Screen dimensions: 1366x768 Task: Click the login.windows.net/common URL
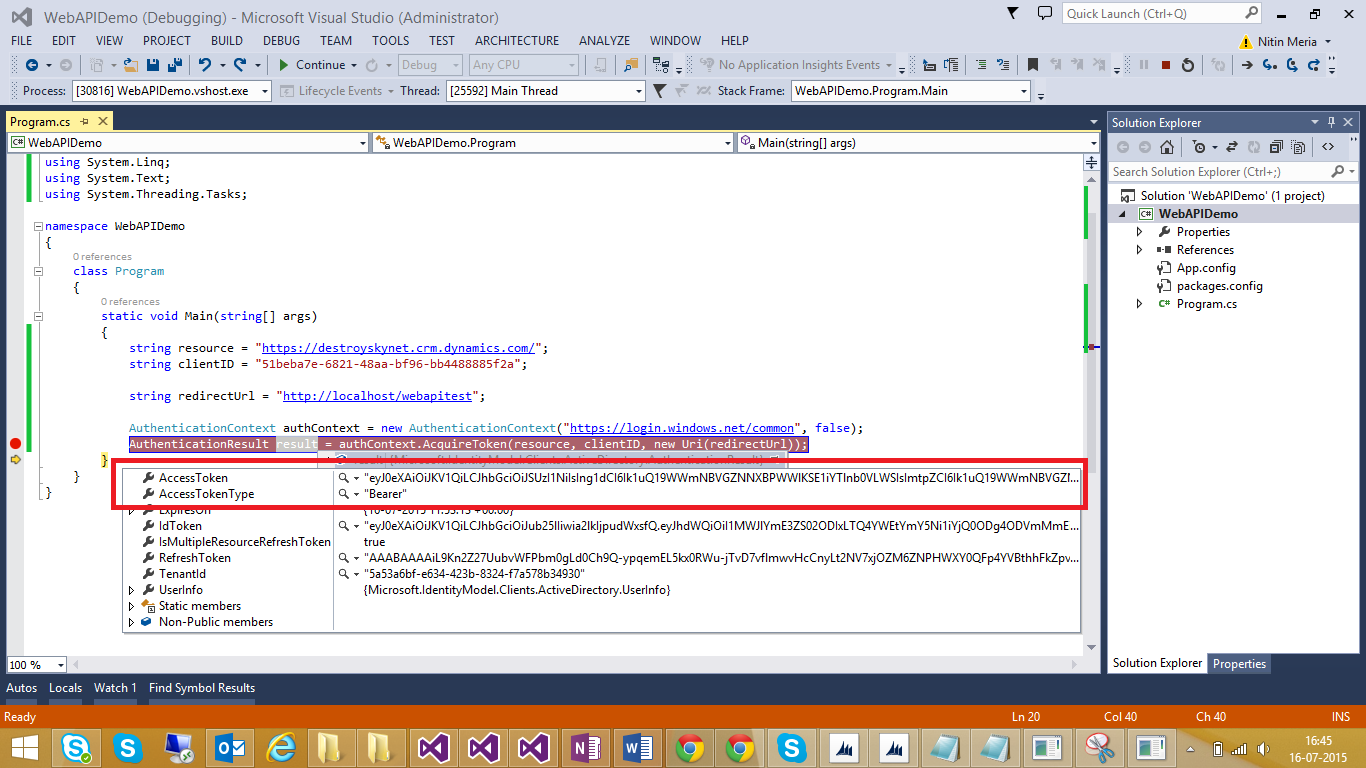(x=682, y=428)
